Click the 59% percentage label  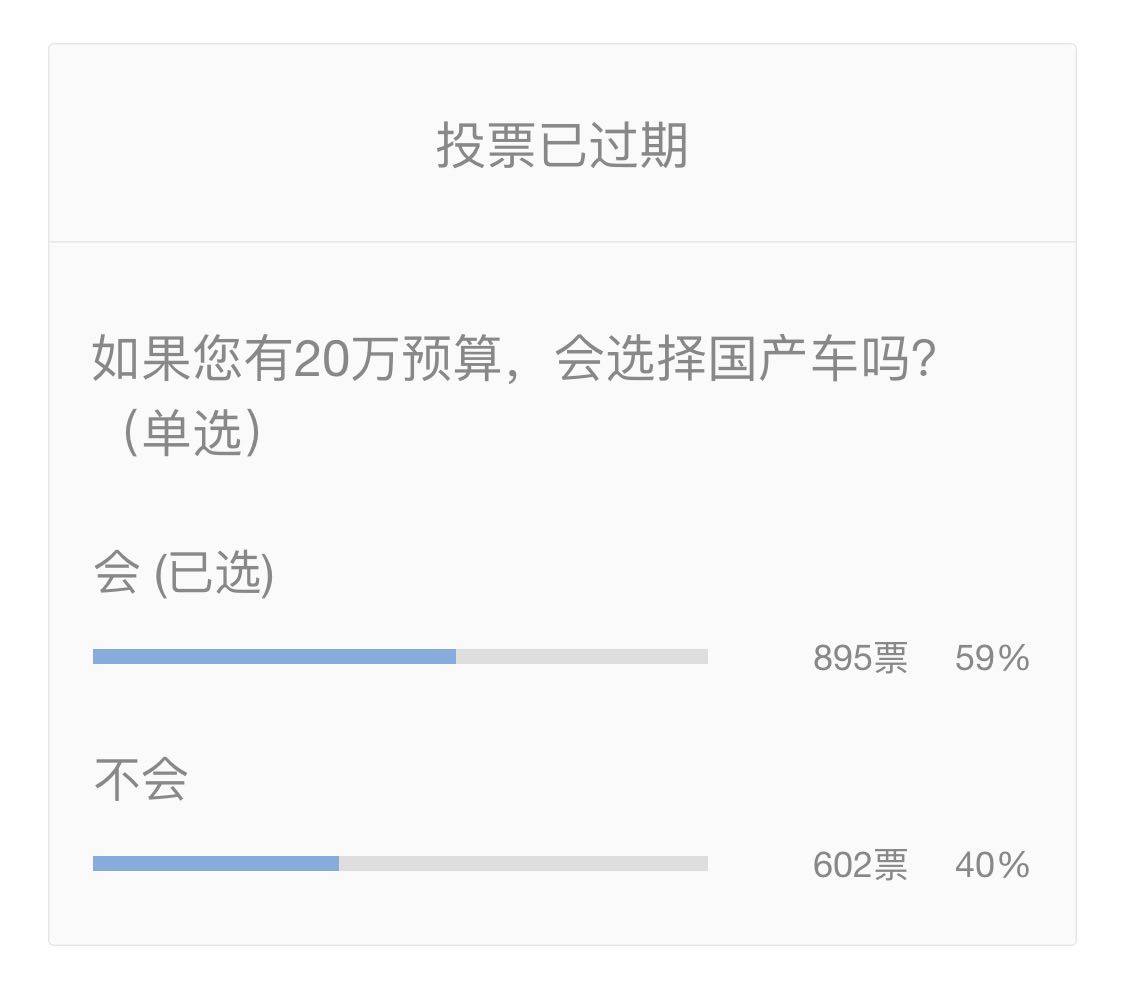point(991,659)
